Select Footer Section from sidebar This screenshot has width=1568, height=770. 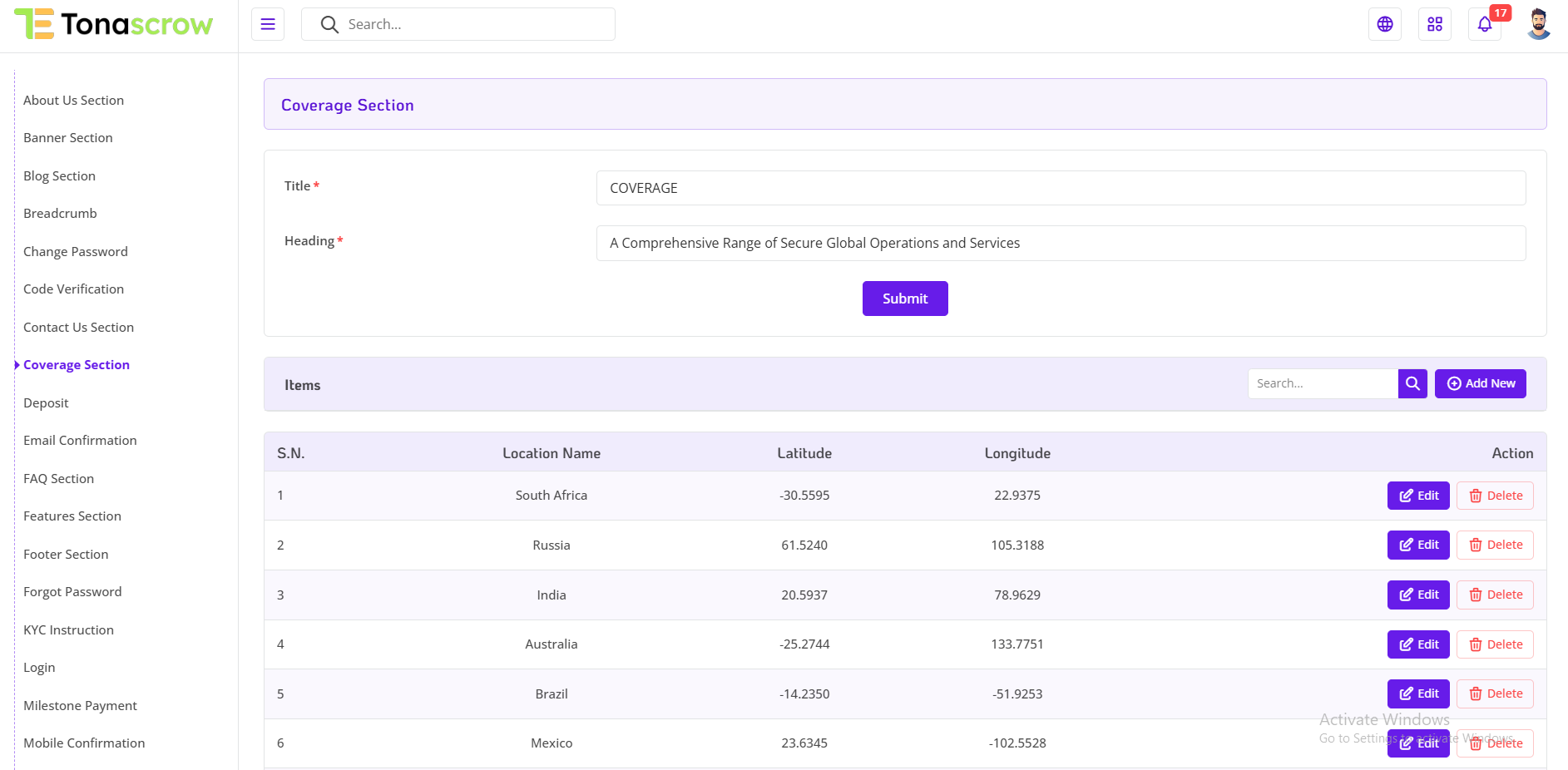66,554
